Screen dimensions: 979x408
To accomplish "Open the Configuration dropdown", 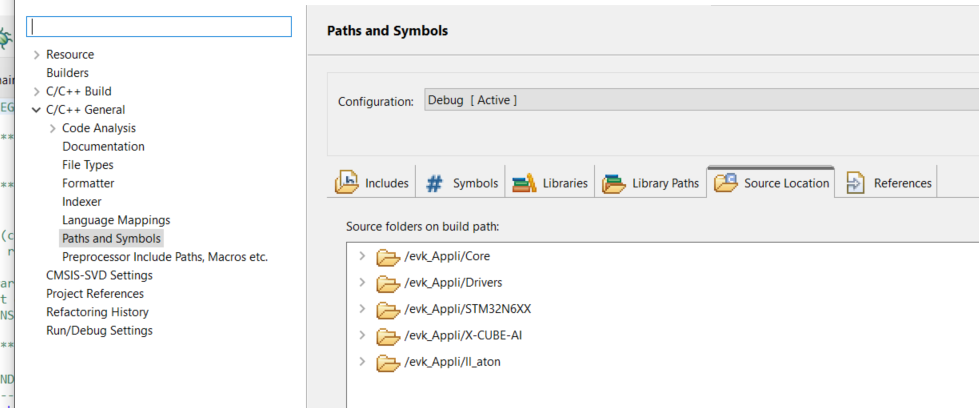I will click(700, 100).
